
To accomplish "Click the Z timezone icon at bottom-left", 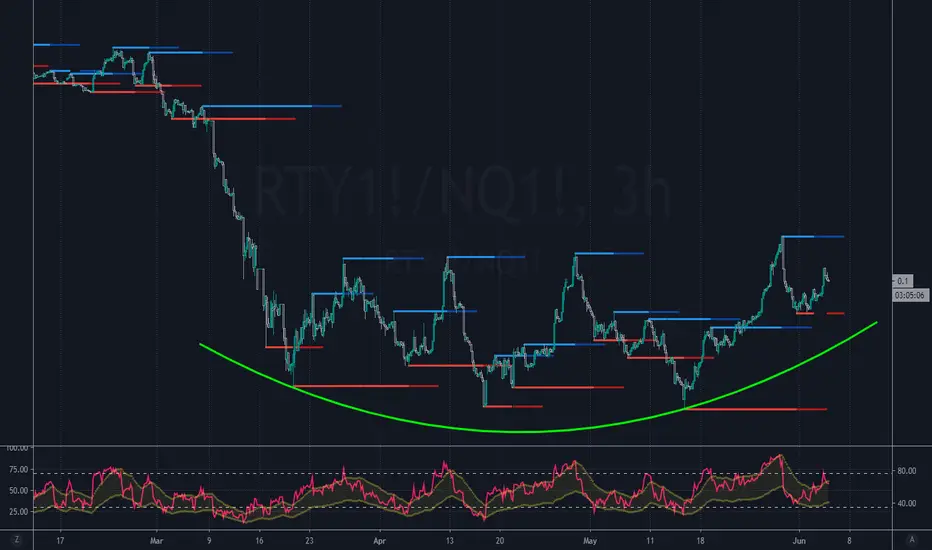I will (17, 540).
